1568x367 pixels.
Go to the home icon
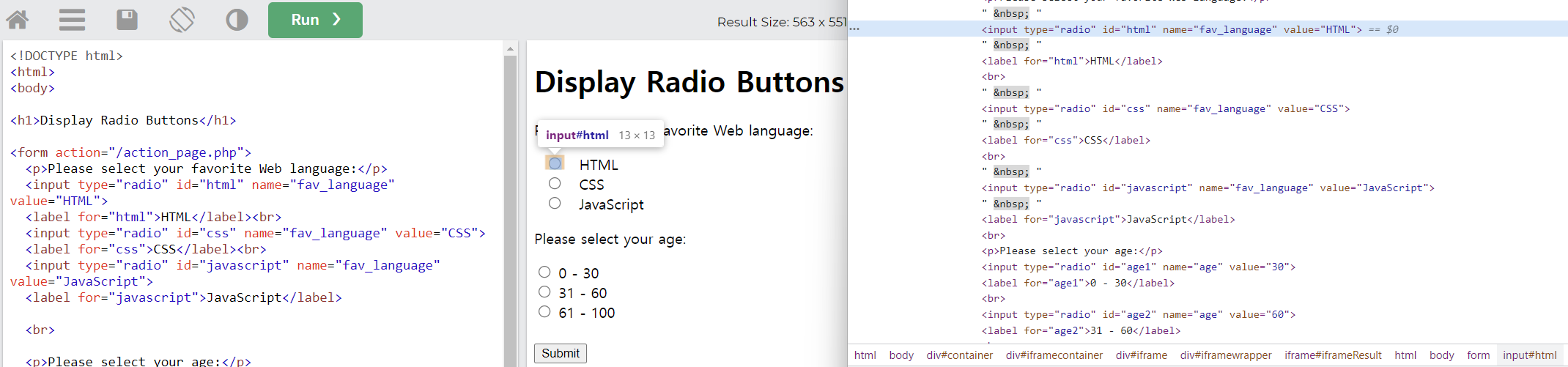click(x=18, y=20)
